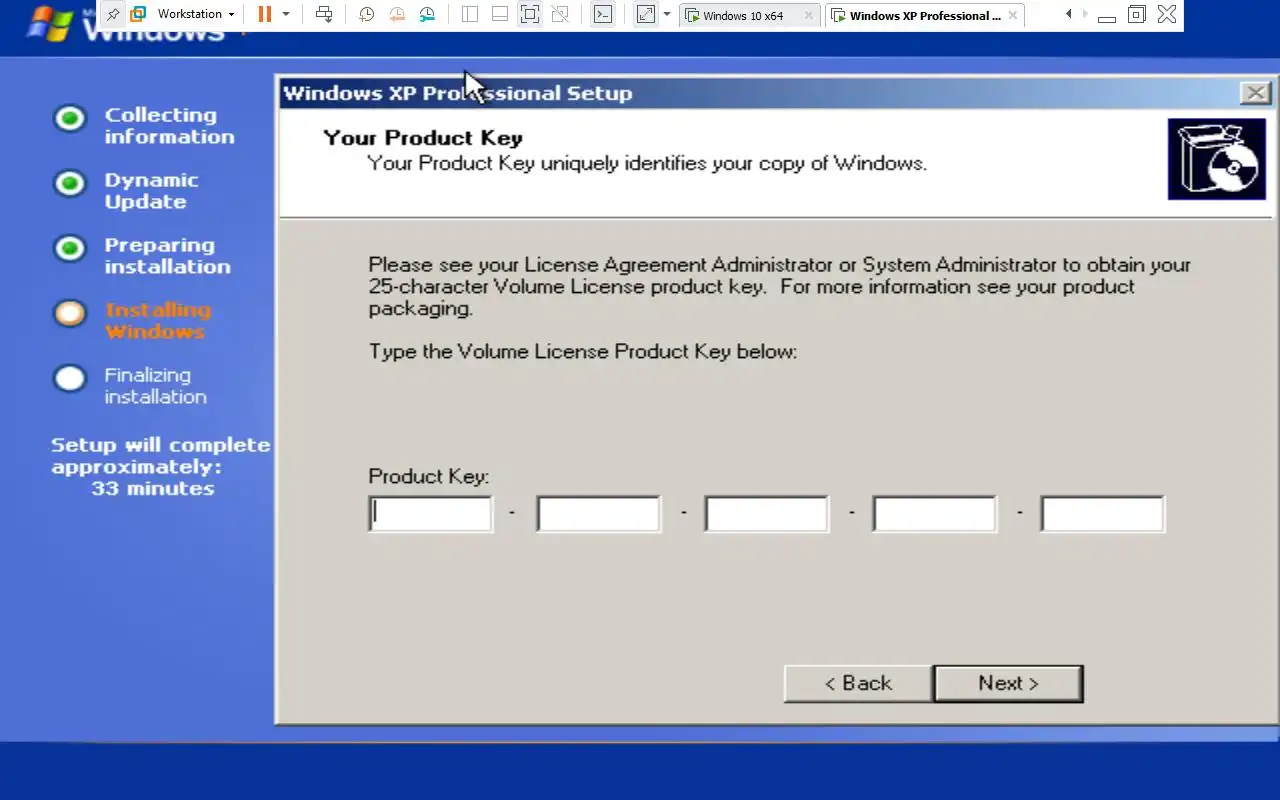1280x800 pixels.
Task: Expand the power options dropdown arrow
Action: [x=286, y=15]
